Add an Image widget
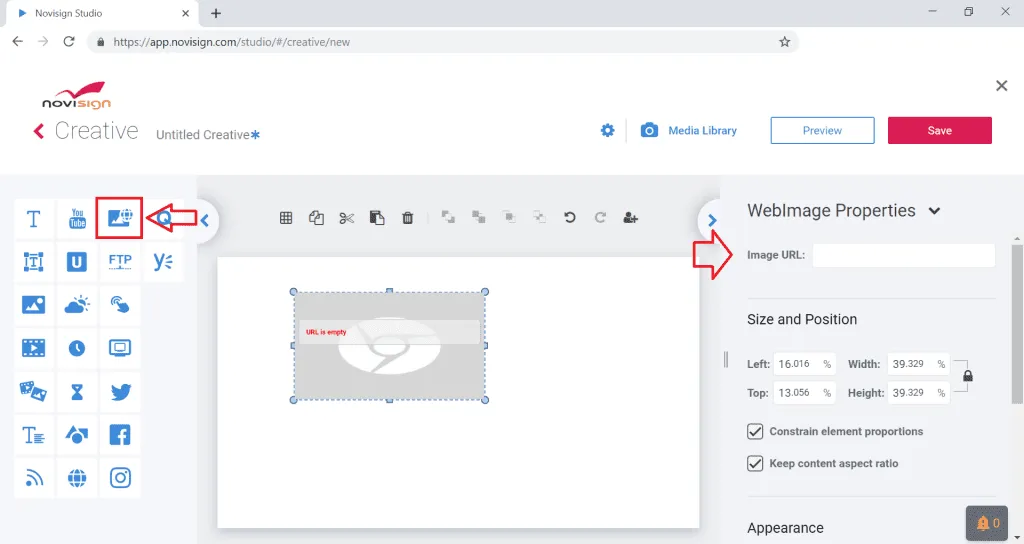Screen dimensions: 1024x544 click(33, 305)
